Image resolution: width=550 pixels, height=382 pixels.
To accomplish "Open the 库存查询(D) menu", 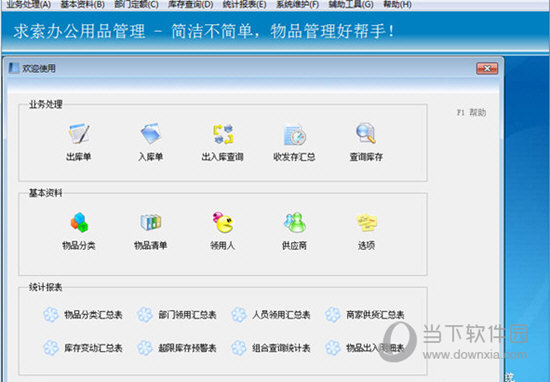I will point(190,5).
